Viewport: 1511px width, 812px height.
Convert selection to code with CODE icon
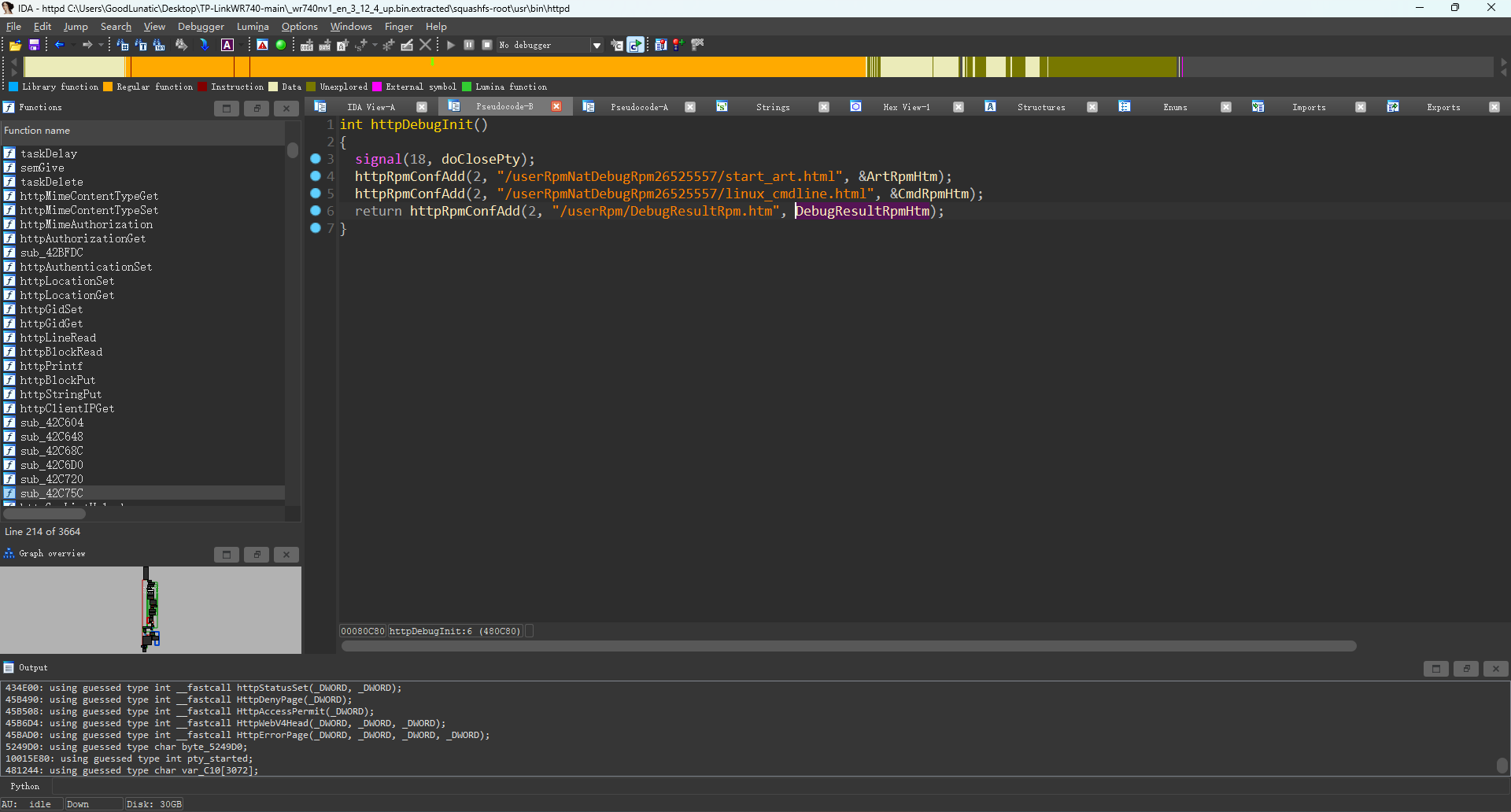coord(307,45)
